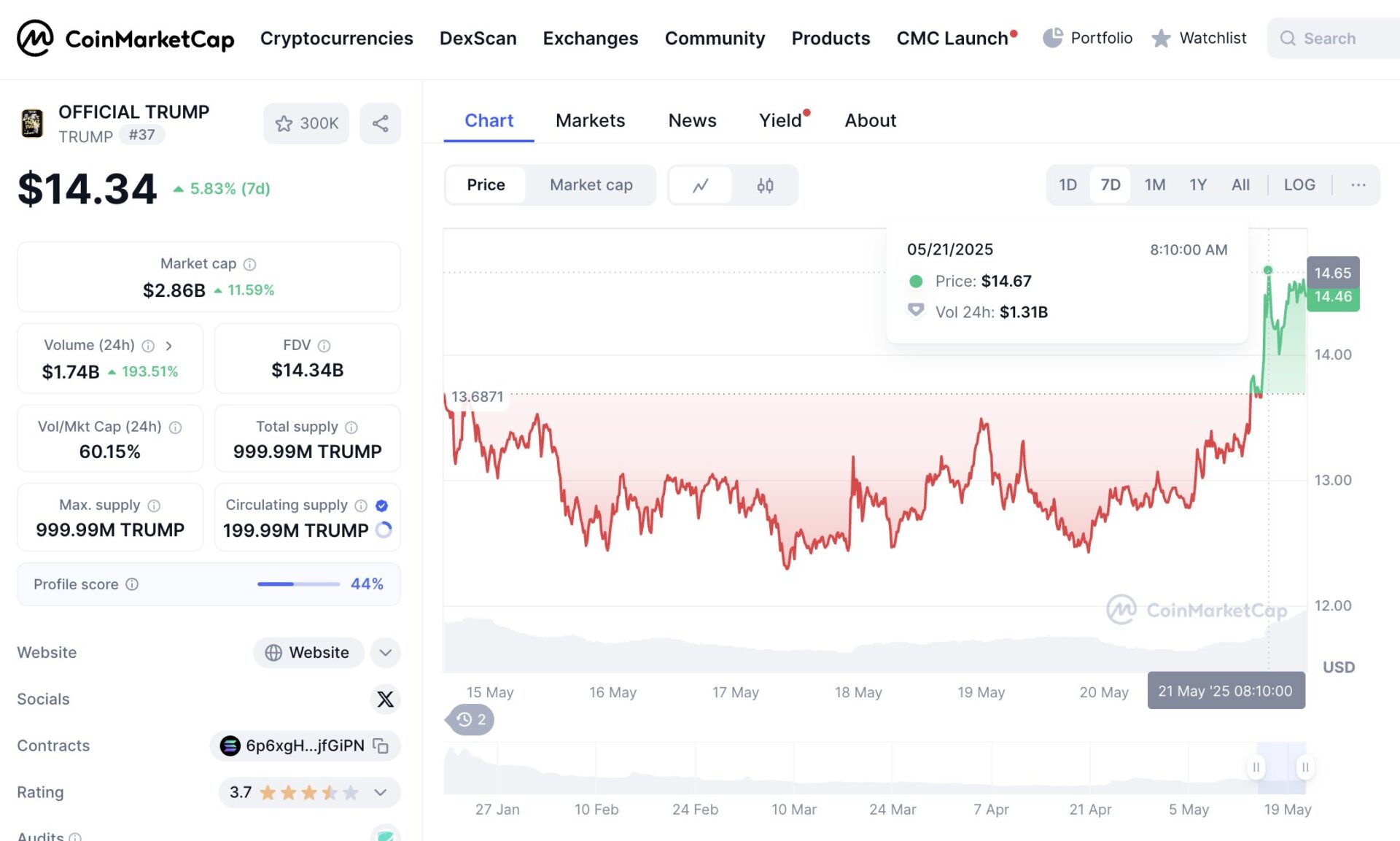1400x841 pixels.
Task: Switch chart to Market cap view
Action: click(x=591, y=185)
